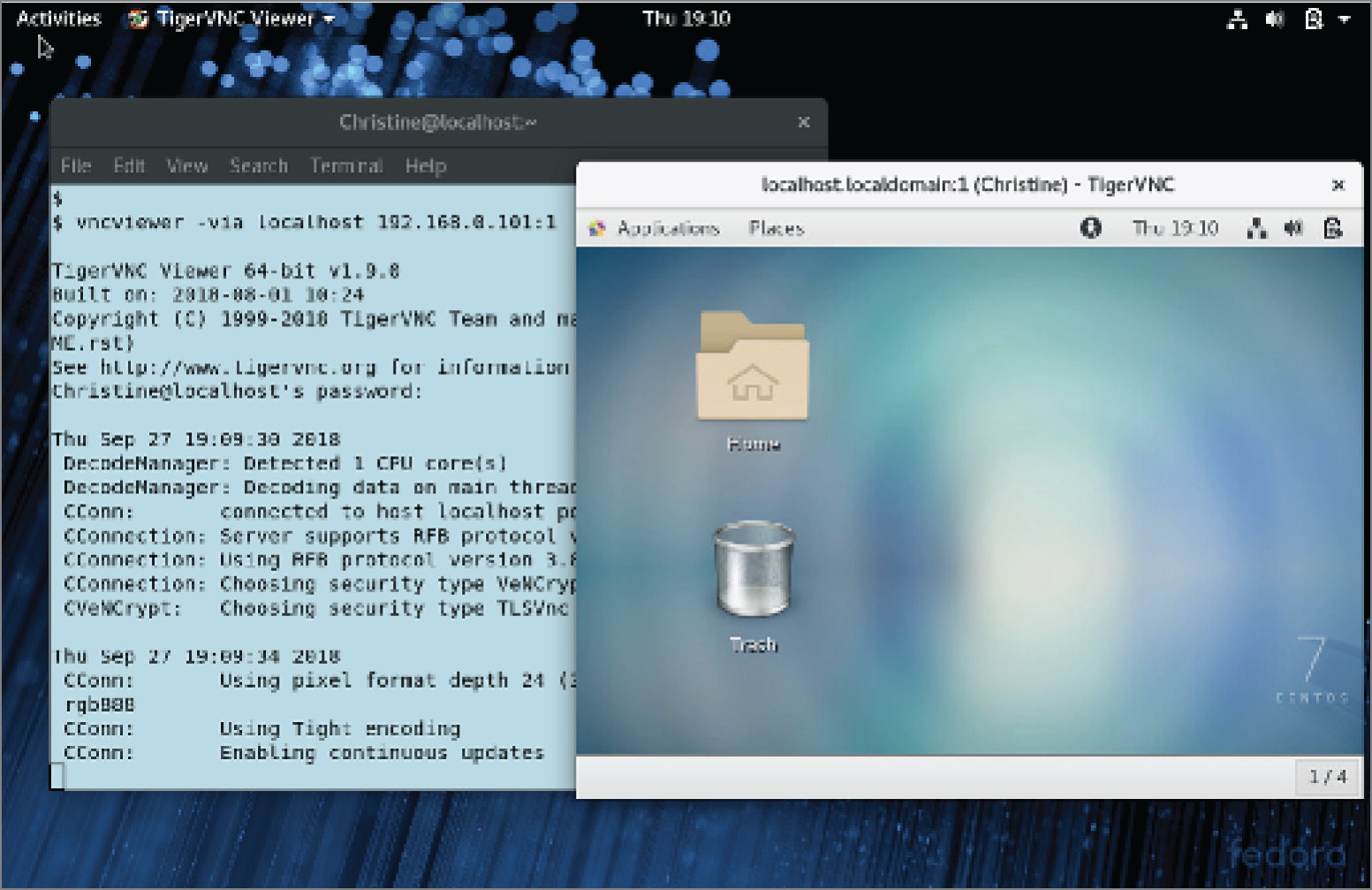This screenshot has height=890, width=1372.
Task: Open the Help menu in the terminal
Action: tap(426, 166)
